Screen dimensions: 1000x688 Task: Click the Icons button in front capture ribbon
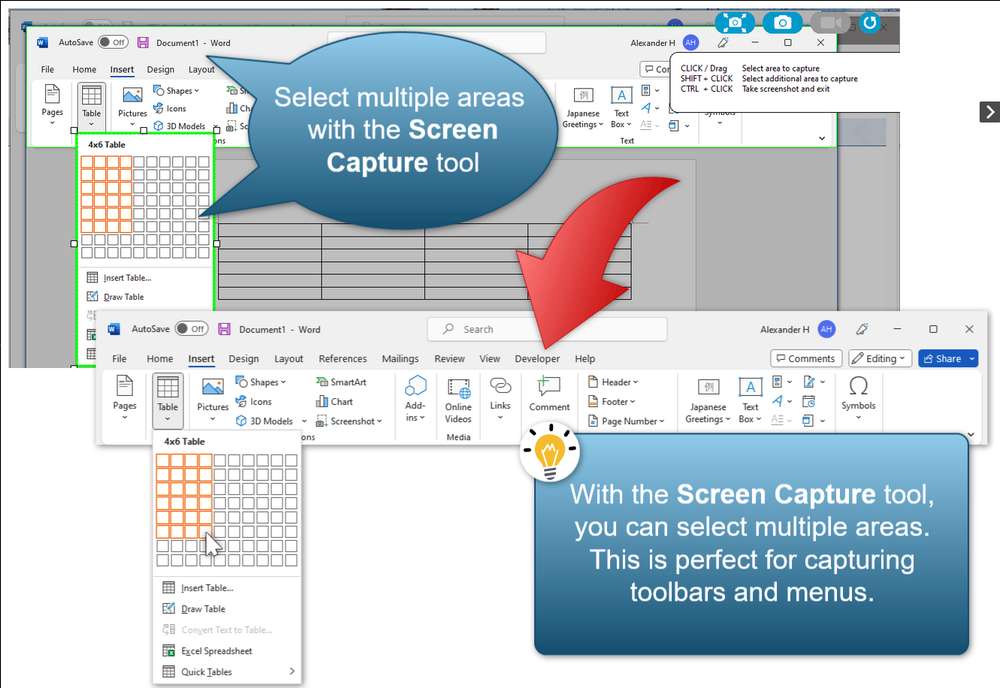point(254,402)
